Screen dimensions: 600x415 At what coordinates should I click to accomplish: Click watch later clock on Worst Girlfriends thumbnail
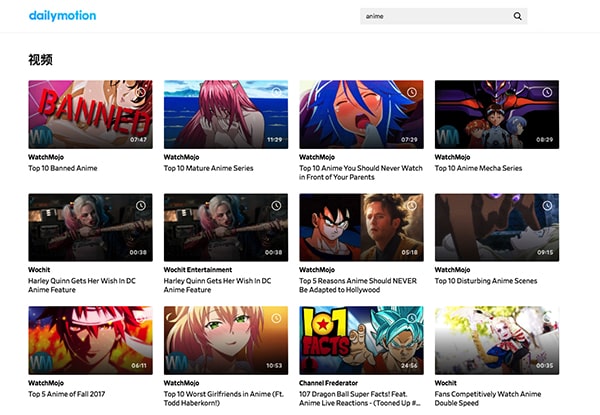point(276,318)
